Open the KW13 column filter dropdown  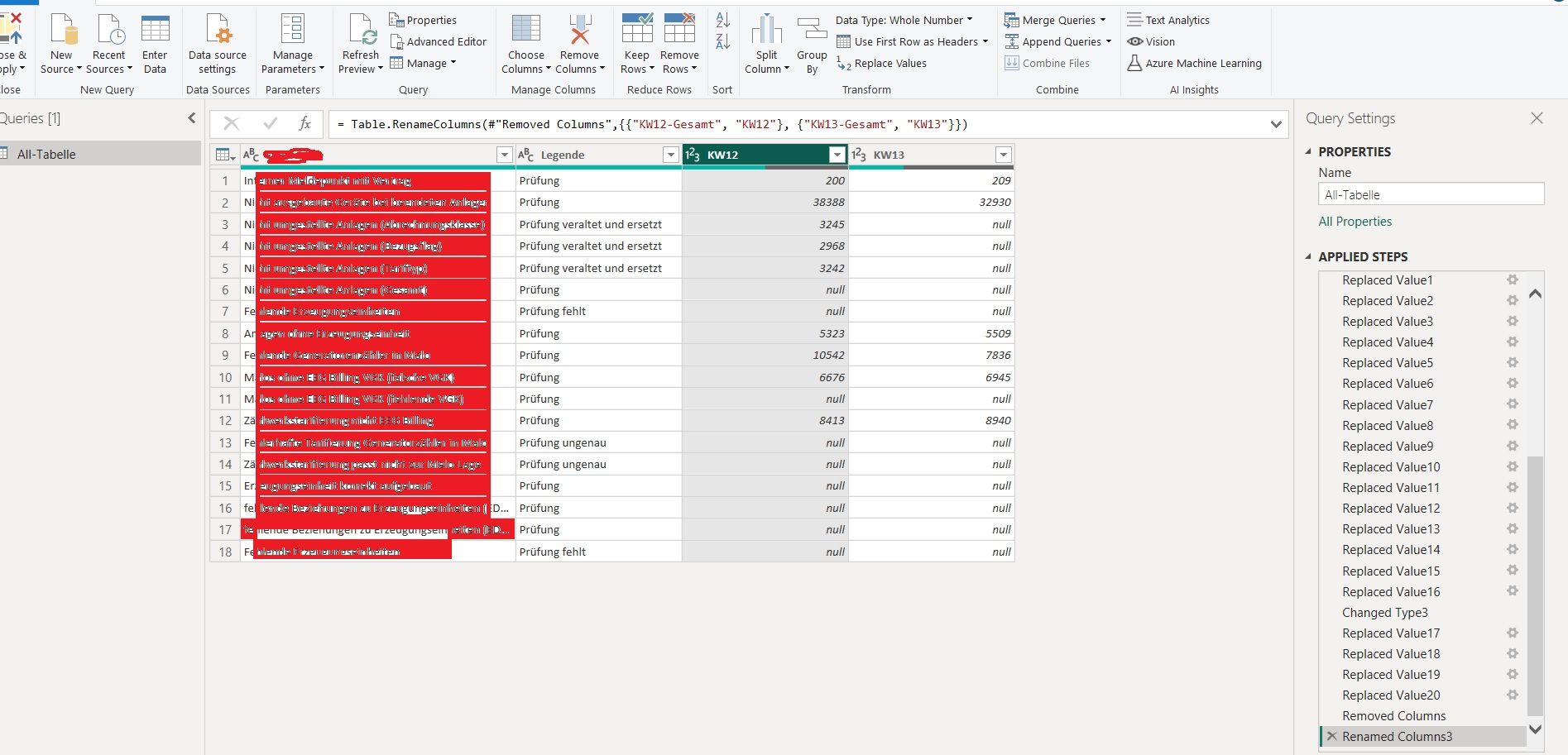pyautogui.click(x=1004, y=155)
